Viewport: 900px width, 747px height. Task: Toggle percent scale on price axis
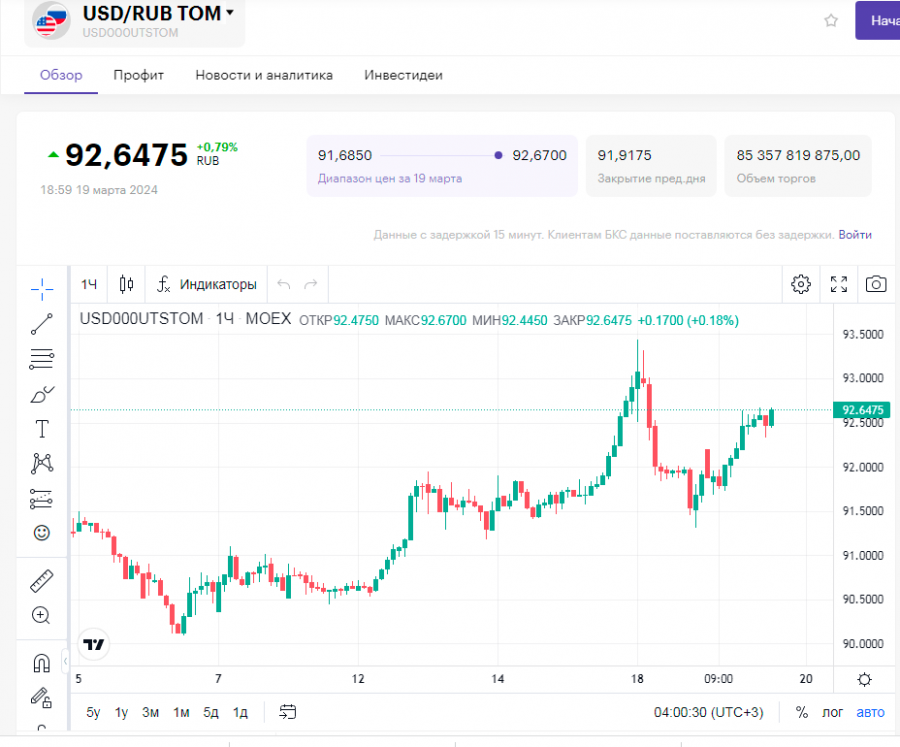point(801,712)
